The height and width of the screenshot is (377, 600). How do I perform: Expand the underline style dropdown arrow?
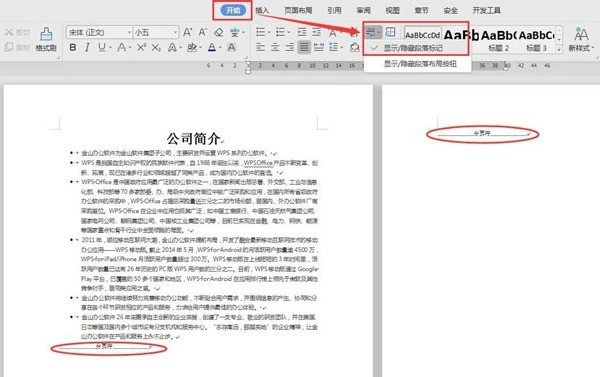pos(110,48)
